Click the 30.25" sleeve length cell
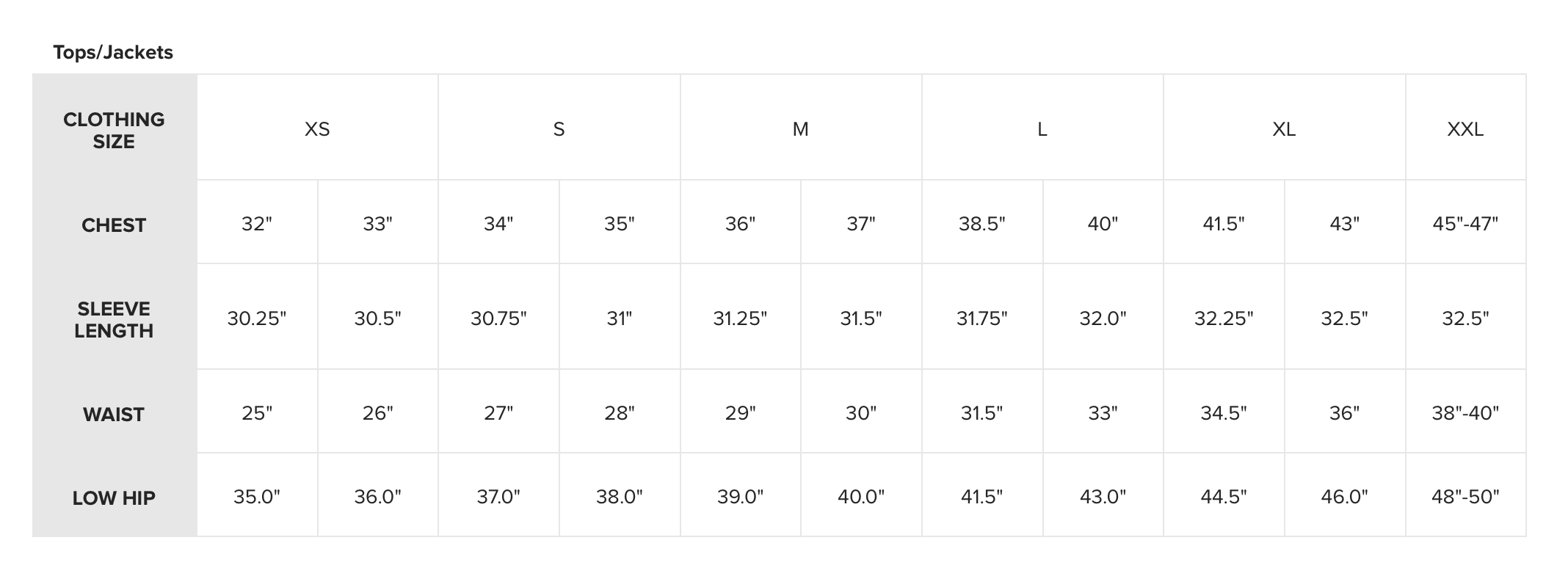The width and height of the screenshot is (1568, 587). [257, 318]
